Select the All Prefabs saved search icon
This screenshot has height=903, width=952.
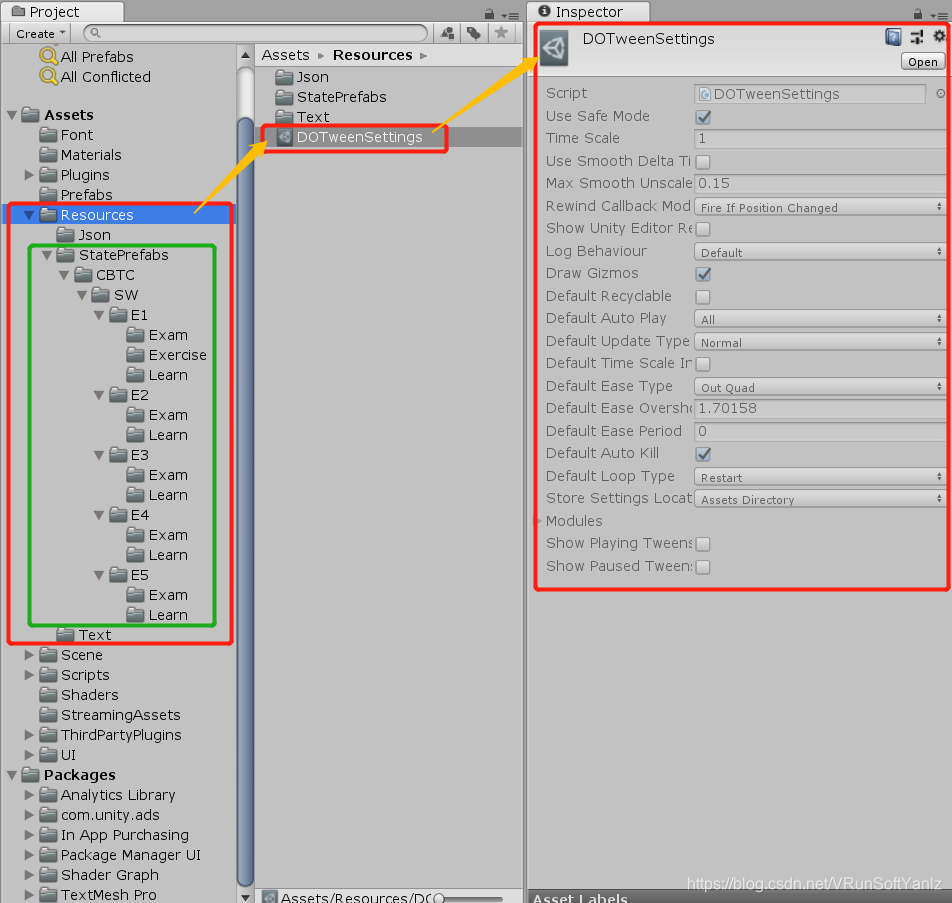pyautogui.click(x=49, y=56)
